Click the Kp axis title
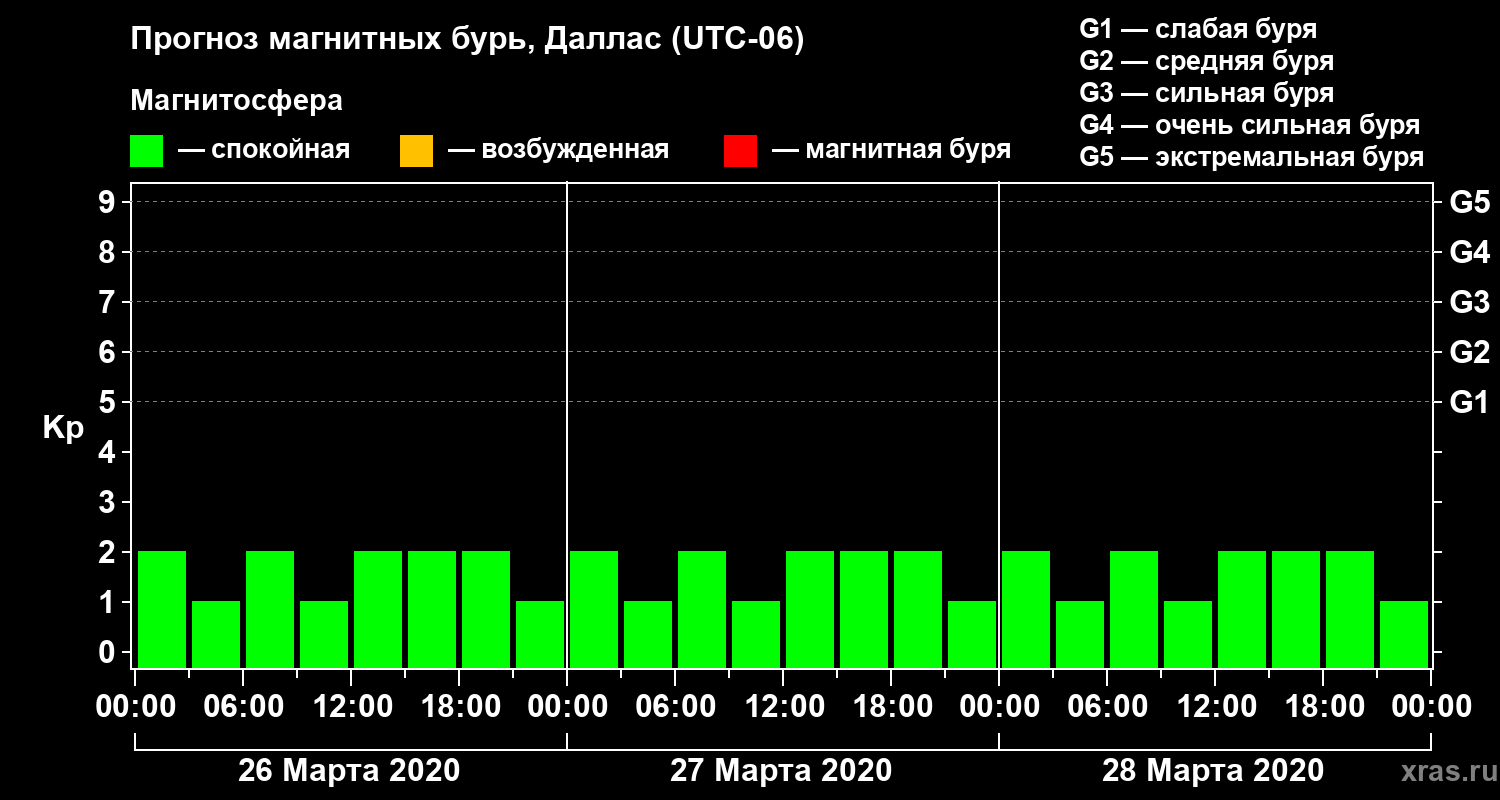The height and width of the screenshot is (800, 1500). point(63,429)
